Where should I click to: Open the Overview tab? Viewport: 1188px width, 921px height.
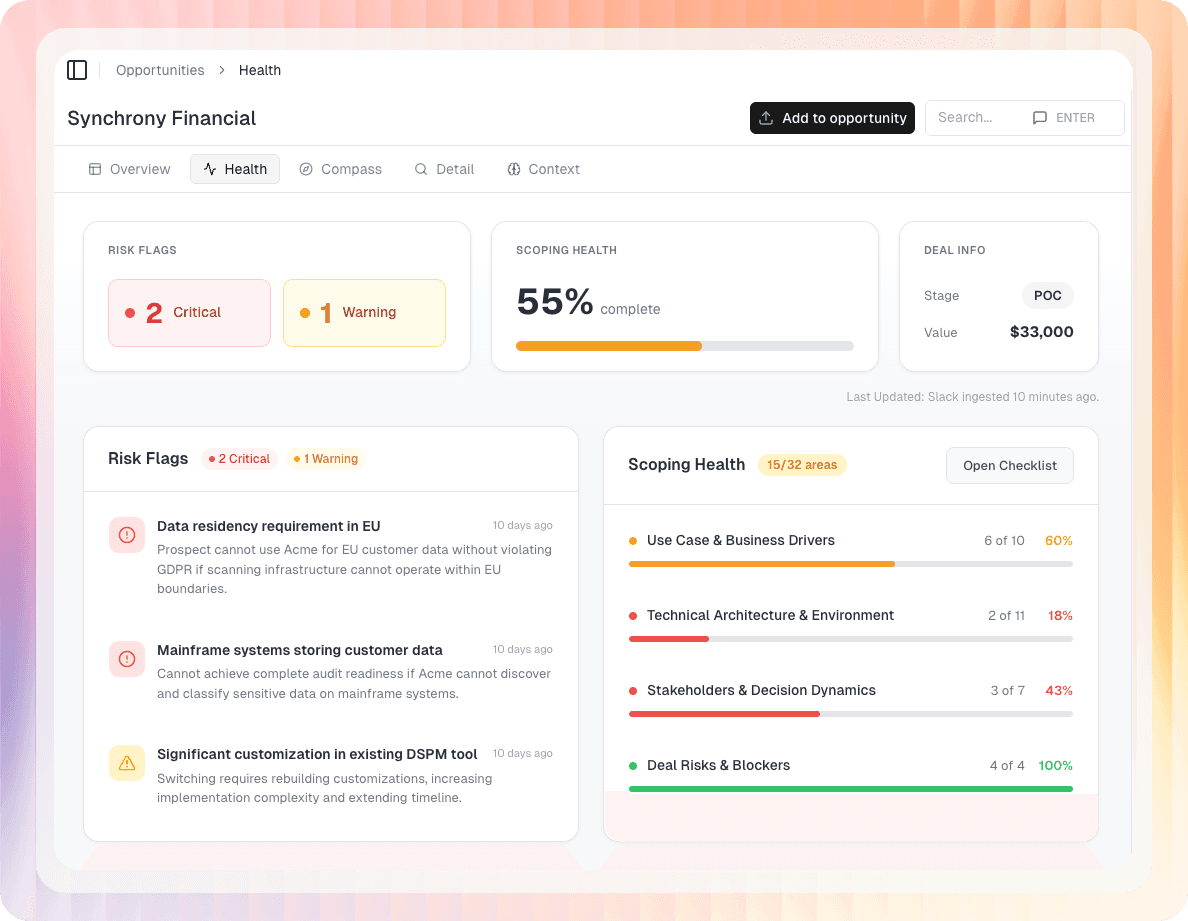click(130, 169)
